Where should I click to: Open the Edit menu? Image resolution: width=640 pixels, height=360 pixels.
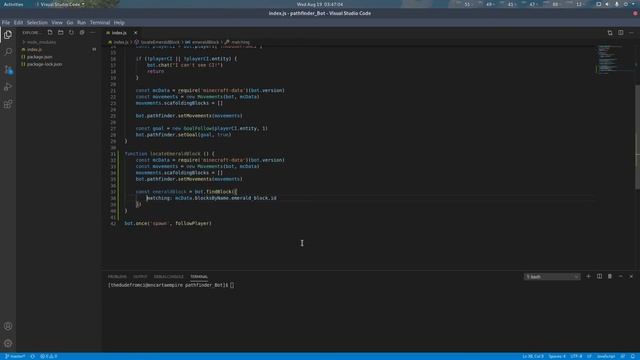tap(18, 22)
